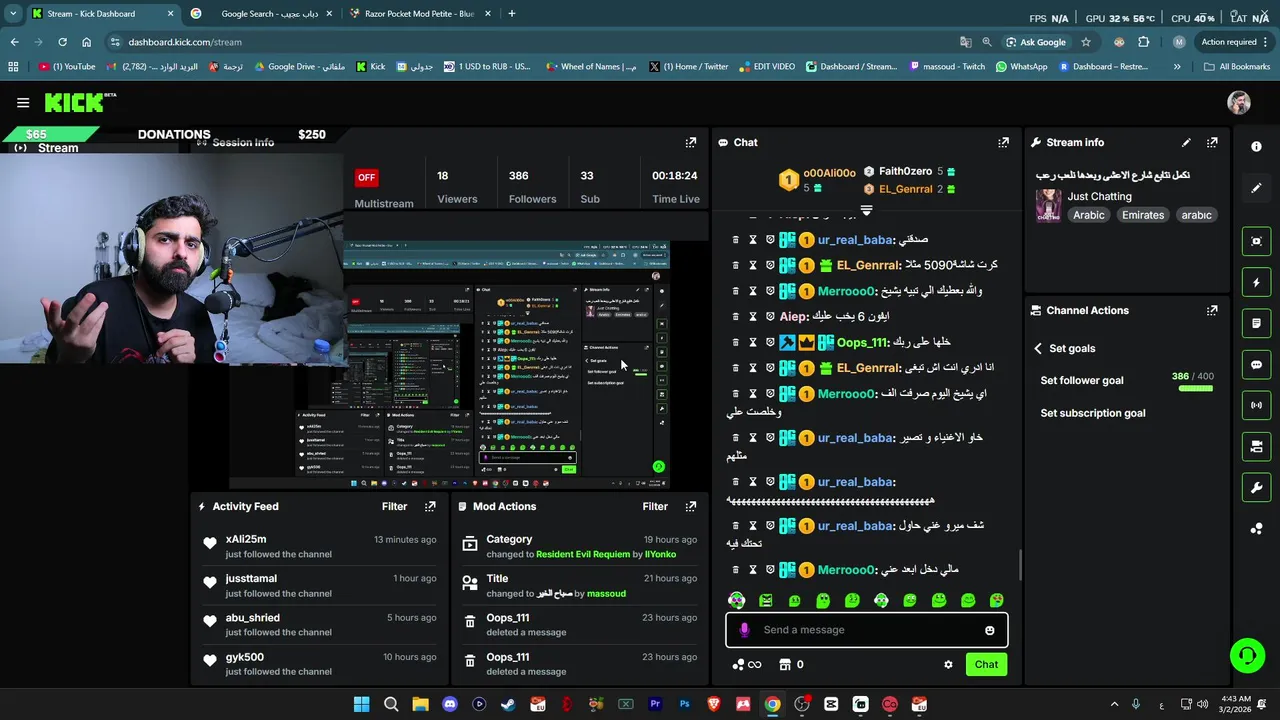Timeout Aiep using the hourglass icon

click(752, 317)
